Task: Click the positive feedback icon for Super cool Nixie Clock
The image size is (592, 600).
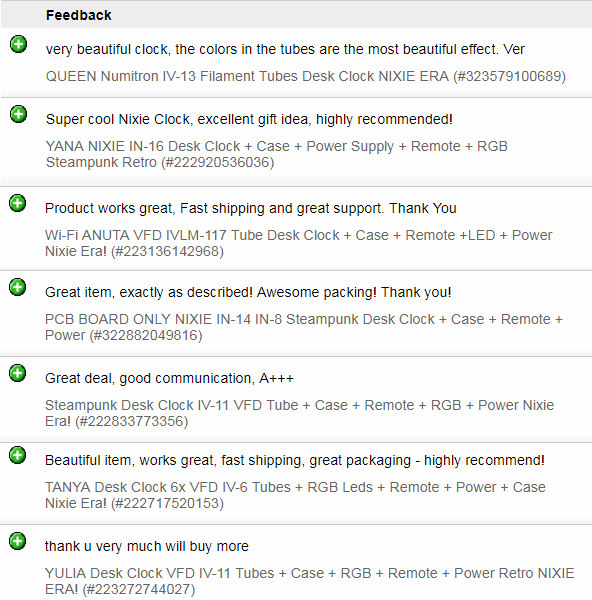Action: [x=18, y=114]
